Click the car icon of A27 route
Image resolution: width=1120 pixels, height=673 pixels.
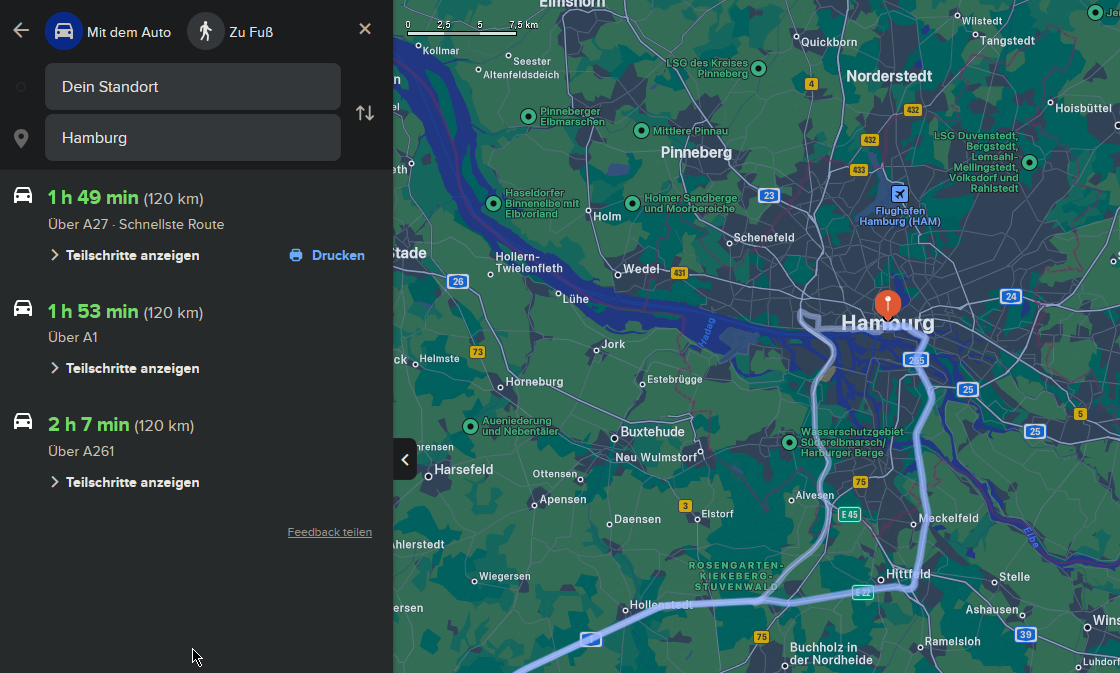(23, 195)
